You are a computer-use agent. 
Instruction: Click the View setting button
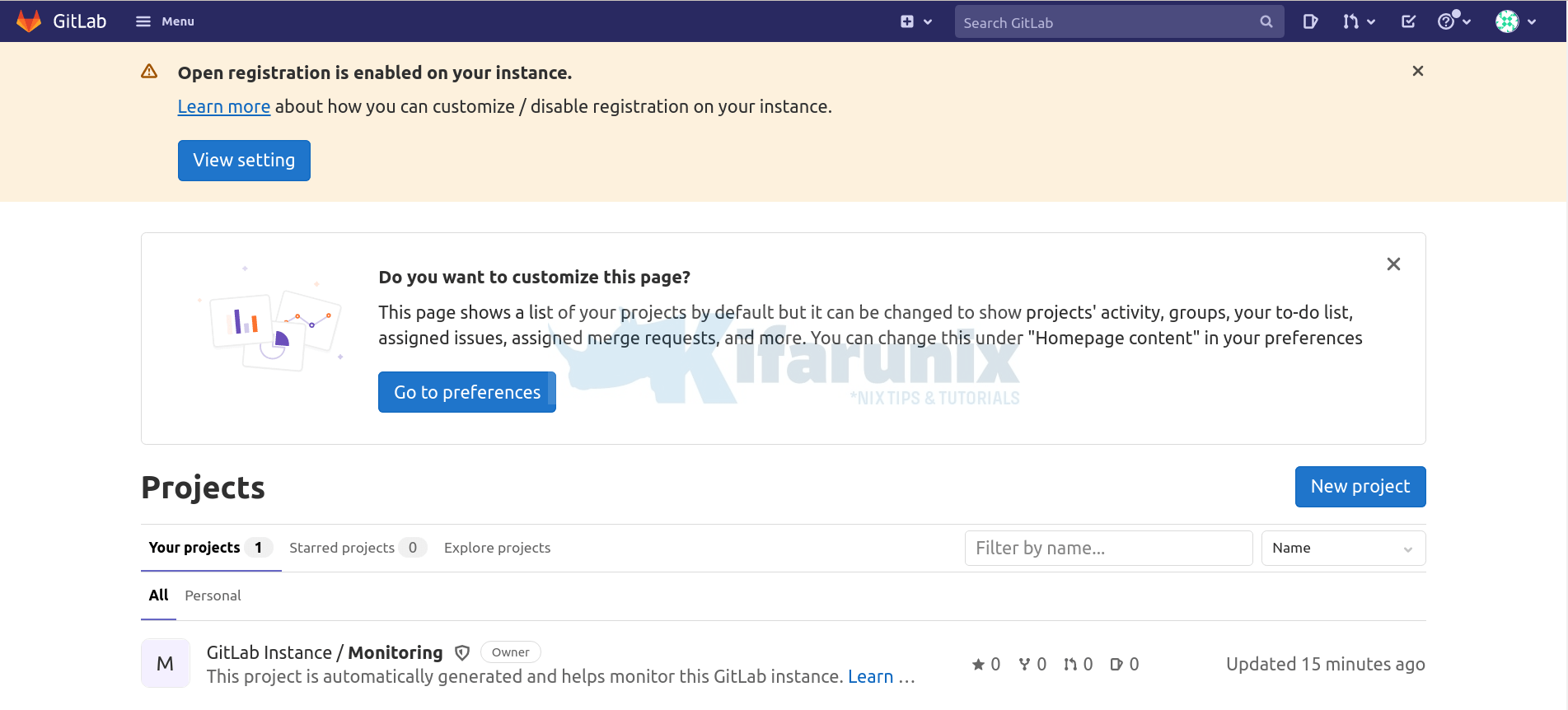(244, 160)
